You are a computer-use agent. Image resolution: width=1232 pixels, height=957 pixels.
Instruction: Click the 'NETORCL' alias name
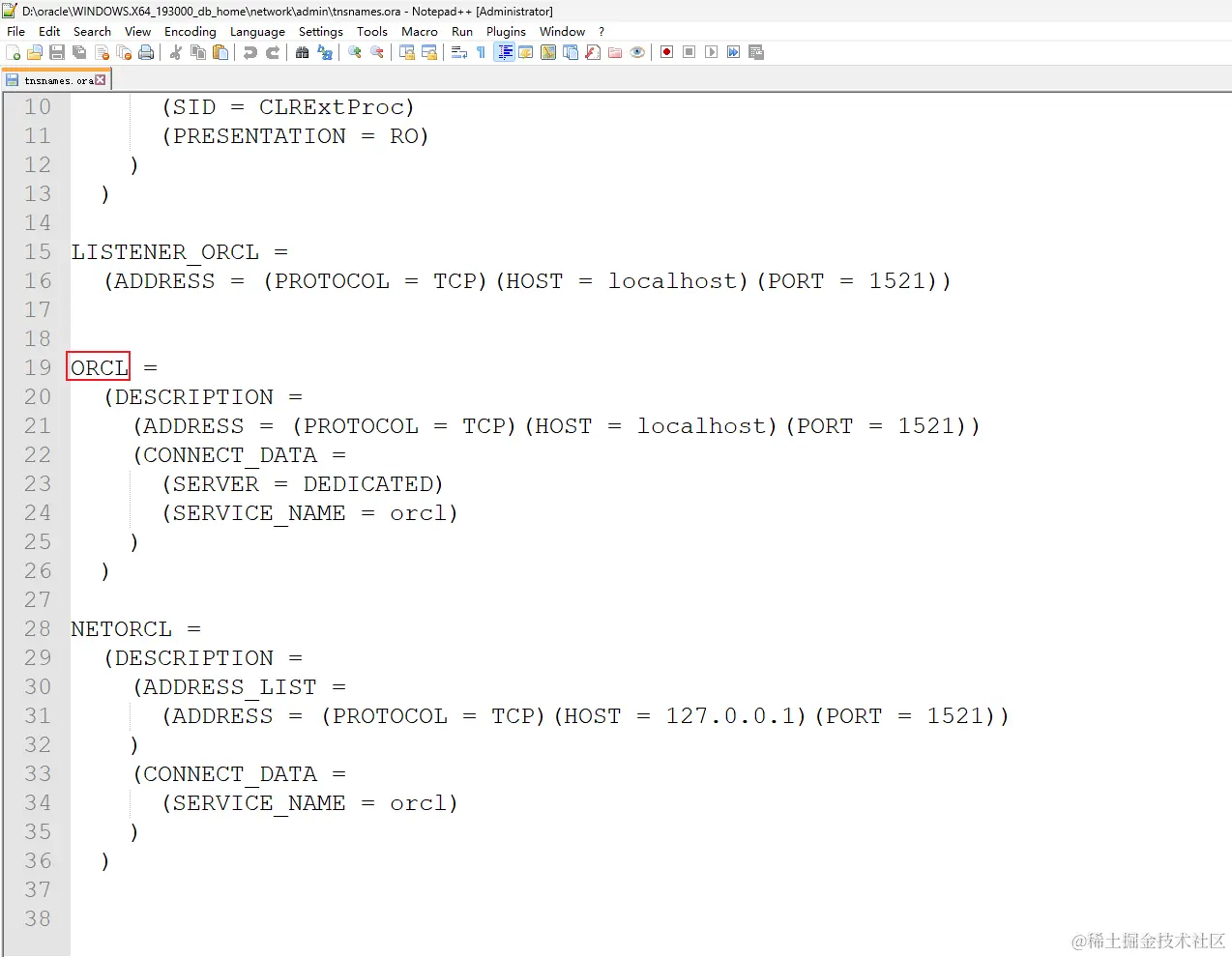[122, 629]
